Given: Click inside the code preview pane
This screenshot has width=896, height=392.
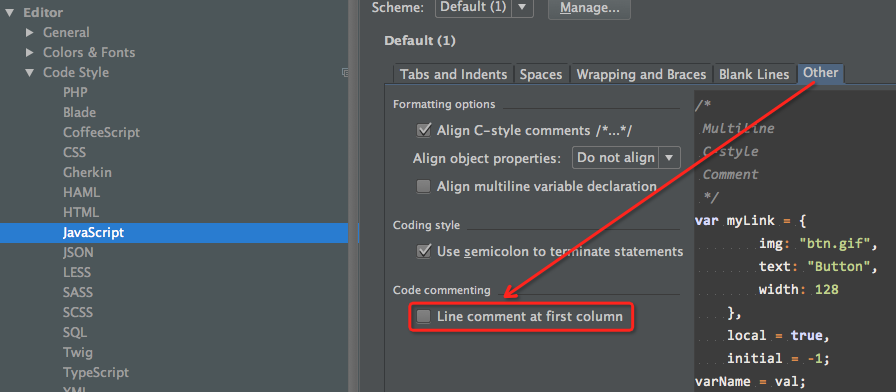Looking at the screenshot, I should click(795, 240).
